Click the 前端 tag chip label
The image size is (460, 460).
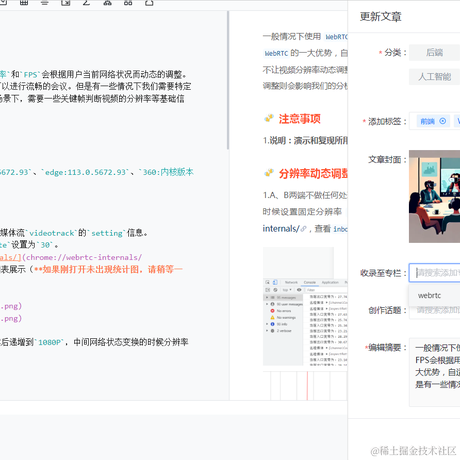pyautogui.click(x=428, y=121)
